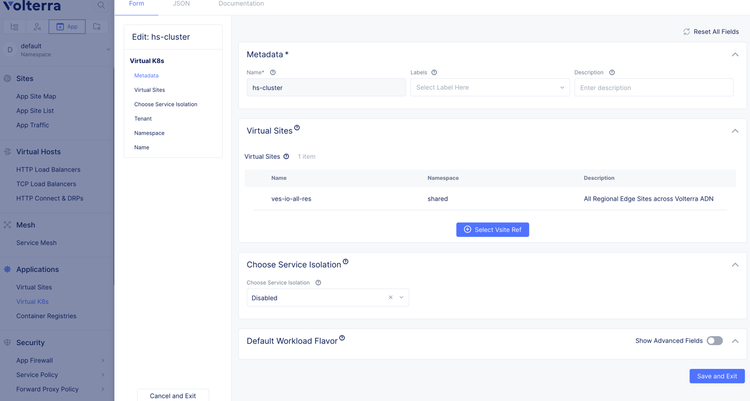This screenshot has height=401, width=750.
Task: Open Service Mesh page
Action: tap(36, 243)
